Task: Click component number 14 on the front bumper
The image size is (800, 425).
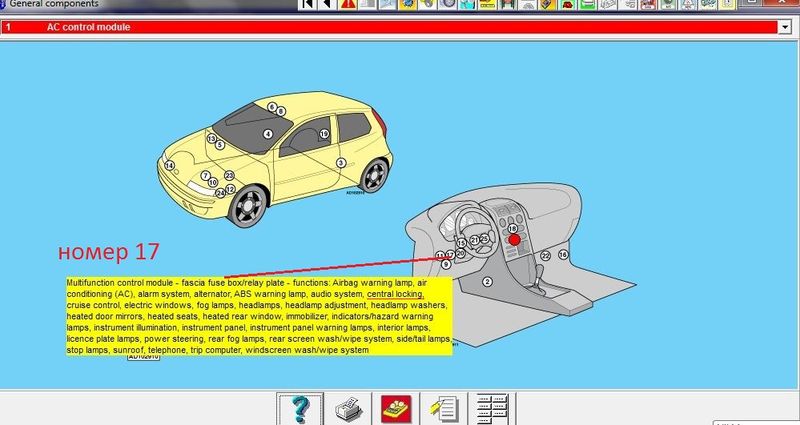Action: (x=170, y=165)
